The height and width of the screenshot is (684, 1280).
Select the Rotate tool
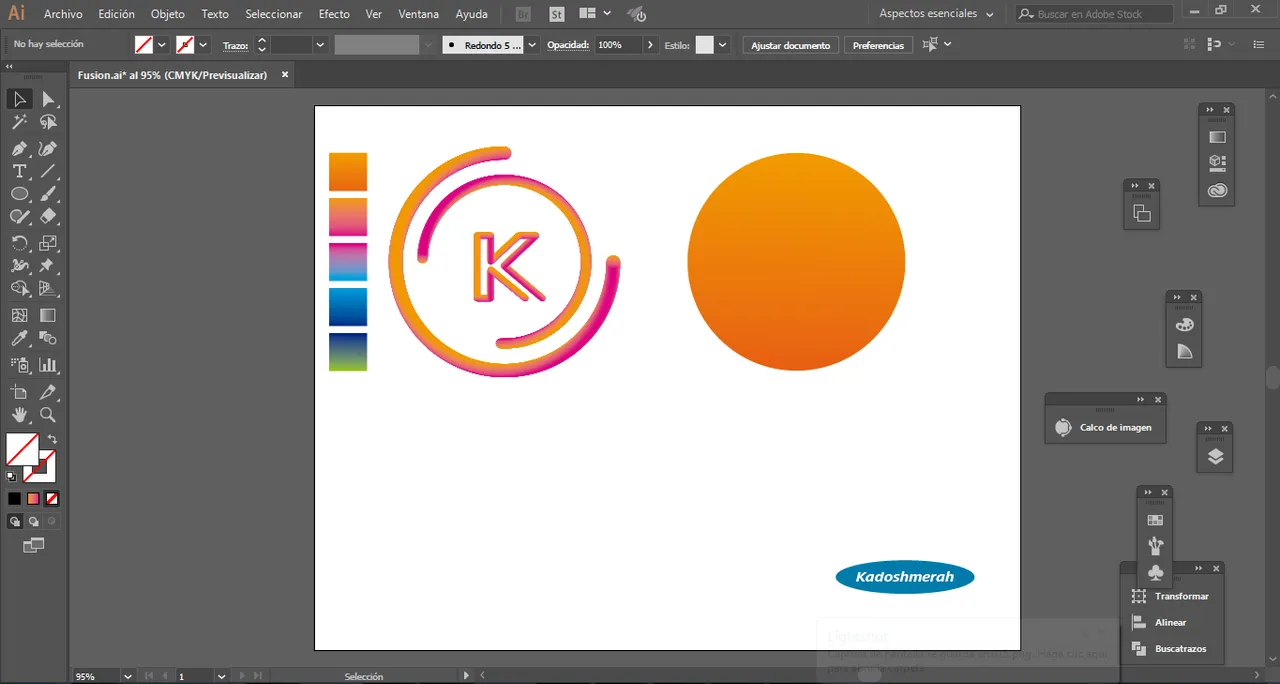[19, 243]
